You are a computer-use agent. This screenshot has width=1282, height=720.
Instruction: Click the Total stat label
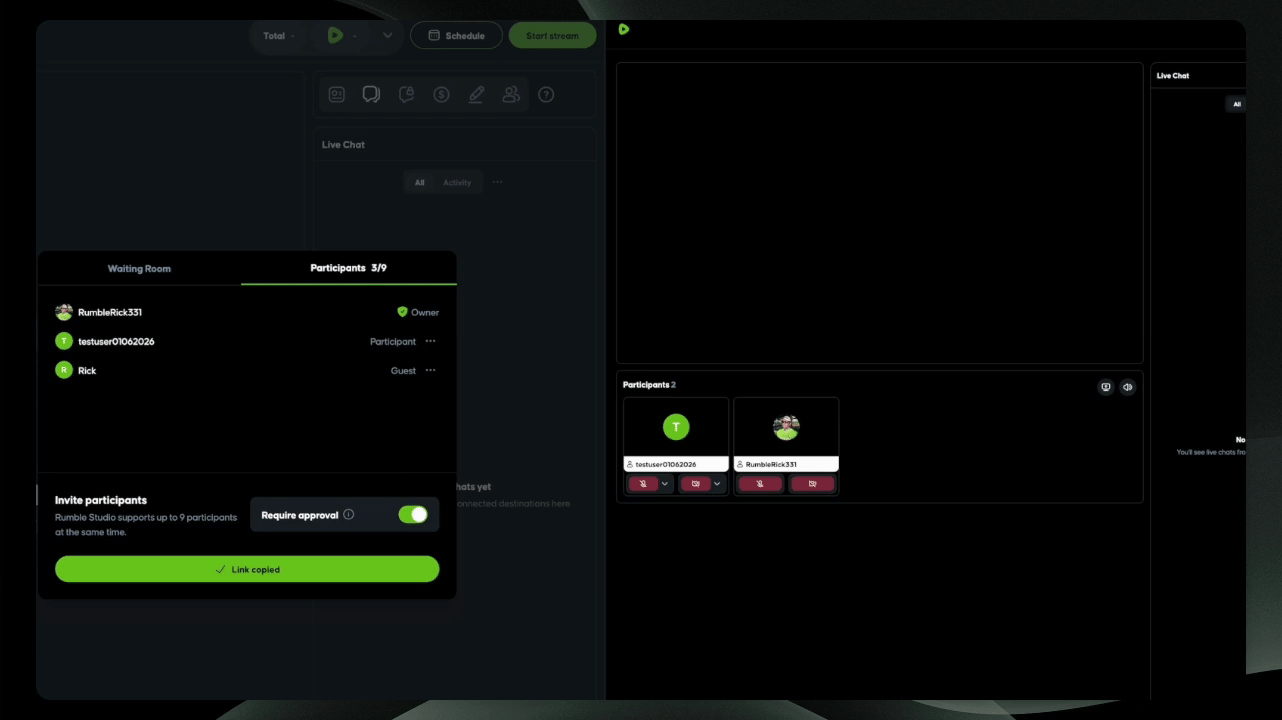click(274, 36)
